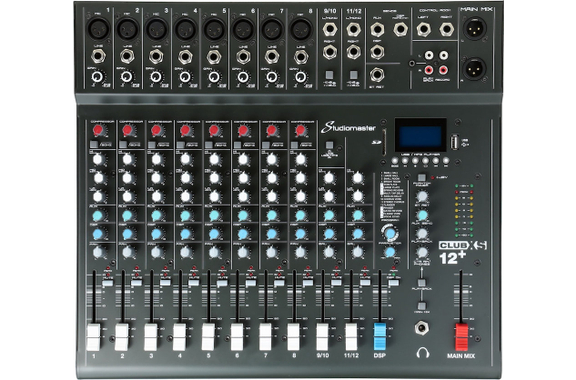Click the PLAYBACK level knob
Screen dimensions: 576x380
coord(422,233)
